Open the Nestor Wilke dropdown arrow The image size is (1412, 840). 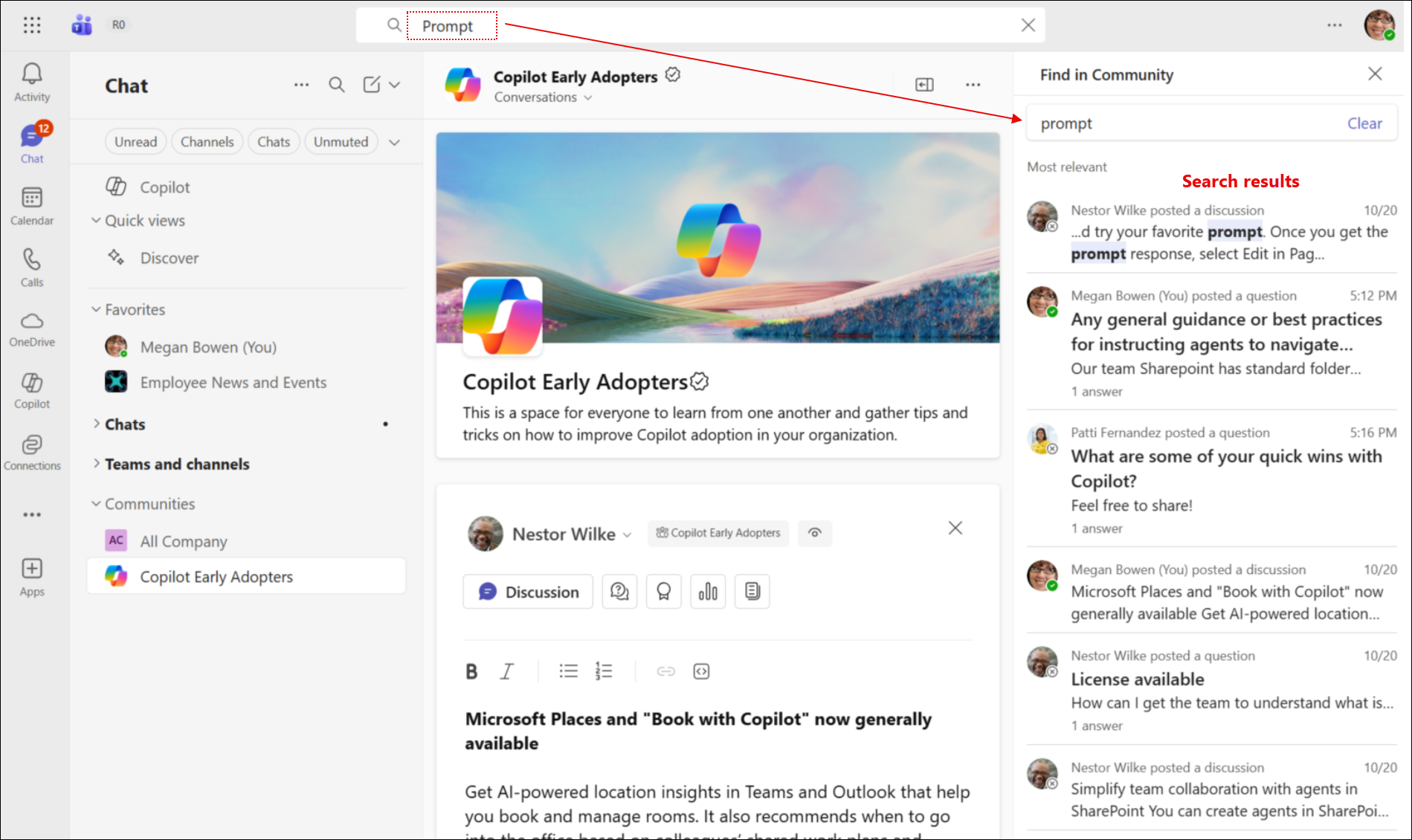coord(628,534)
